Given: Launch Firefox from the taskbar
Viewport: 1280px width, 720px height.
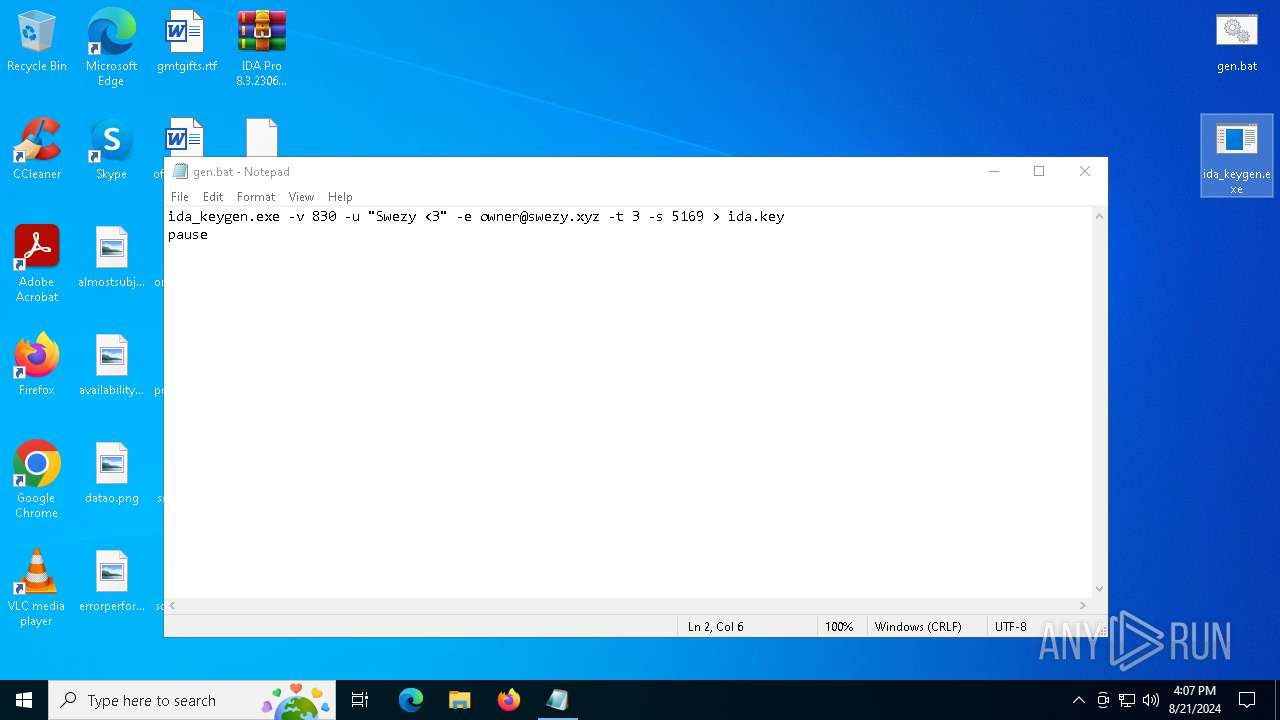Looking at the screenshot, I should (x=508, y=700).
